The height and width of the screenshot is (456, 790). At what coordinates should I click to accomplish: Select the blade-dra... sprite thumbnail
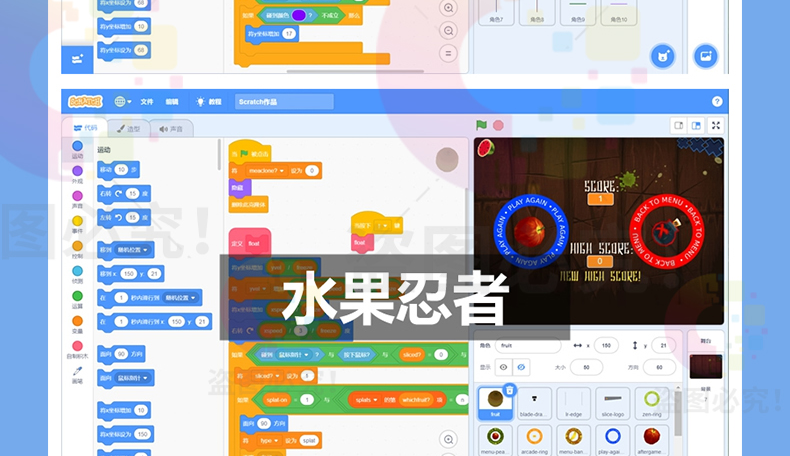pyautogui.click(x=534, y=403)
